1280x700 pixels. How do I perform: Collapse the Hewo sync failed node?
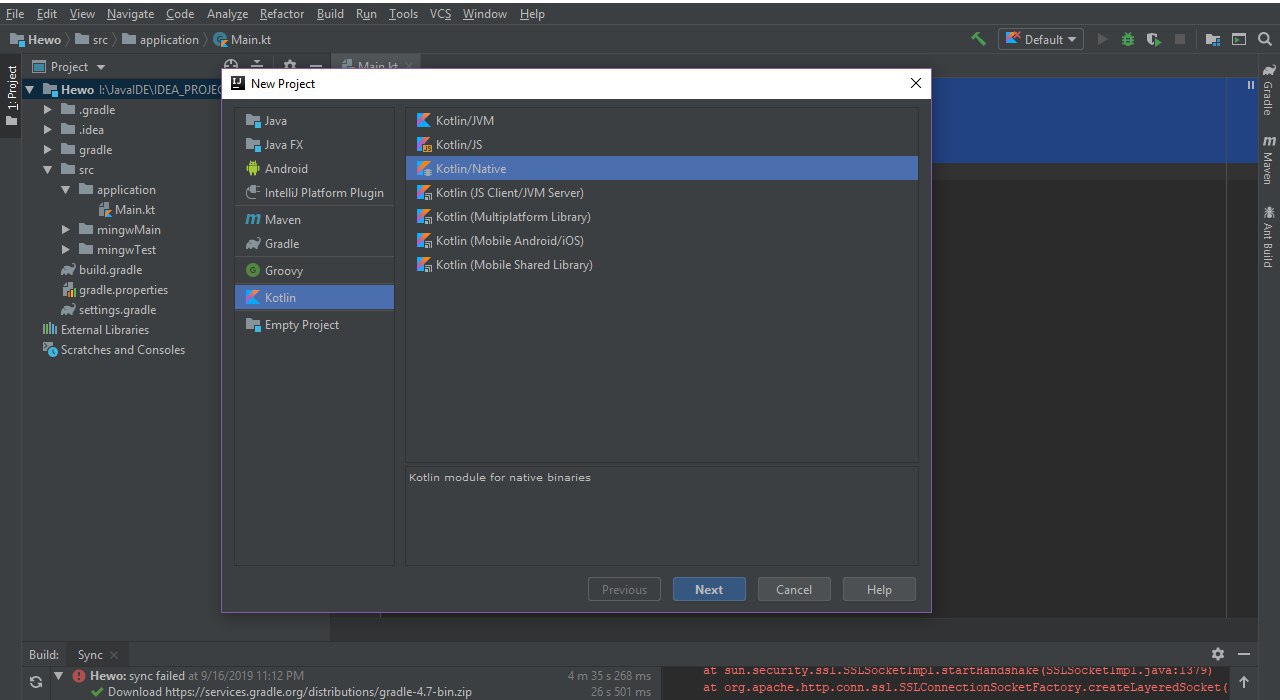59,676
